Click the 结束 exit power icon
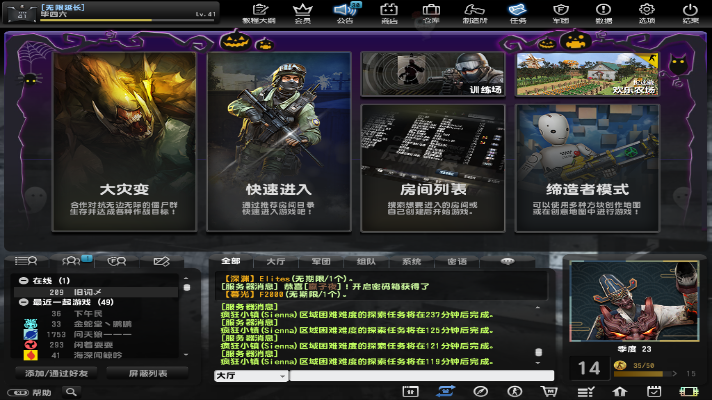The image size is (712, 400). [690, 12]
